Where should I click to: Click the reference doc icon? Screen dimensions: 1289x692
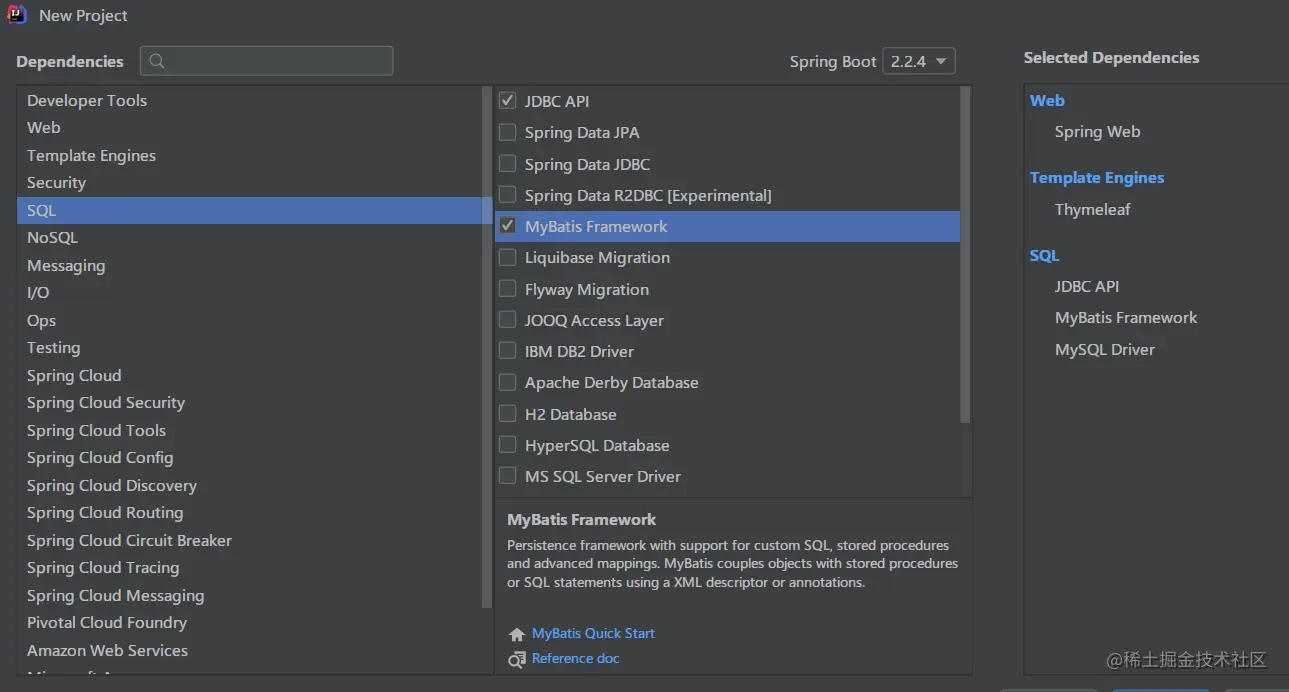coord(517,659)
